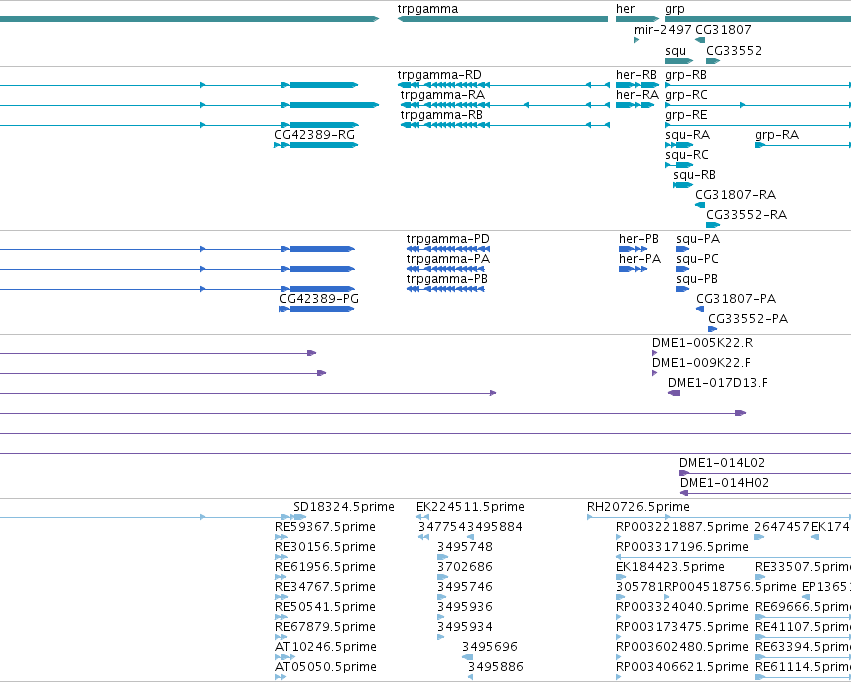Select the EK224511.5prime EST
Viewport: 851px width, 682px height.
(422, 518)
